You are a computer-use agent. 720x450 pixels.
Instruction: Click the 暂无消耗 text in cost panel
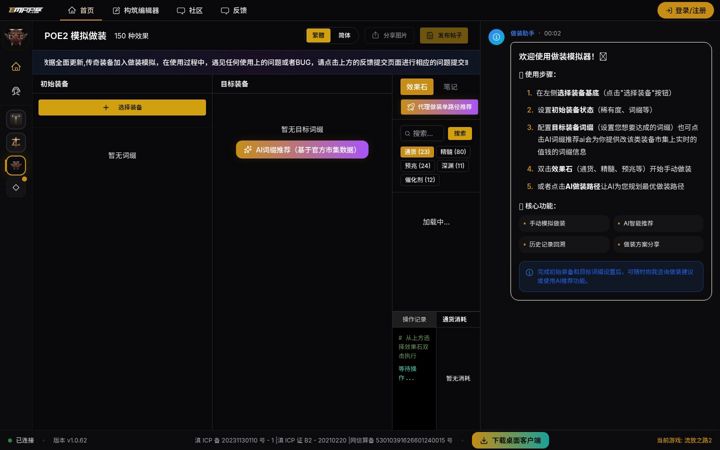(458, 378)
